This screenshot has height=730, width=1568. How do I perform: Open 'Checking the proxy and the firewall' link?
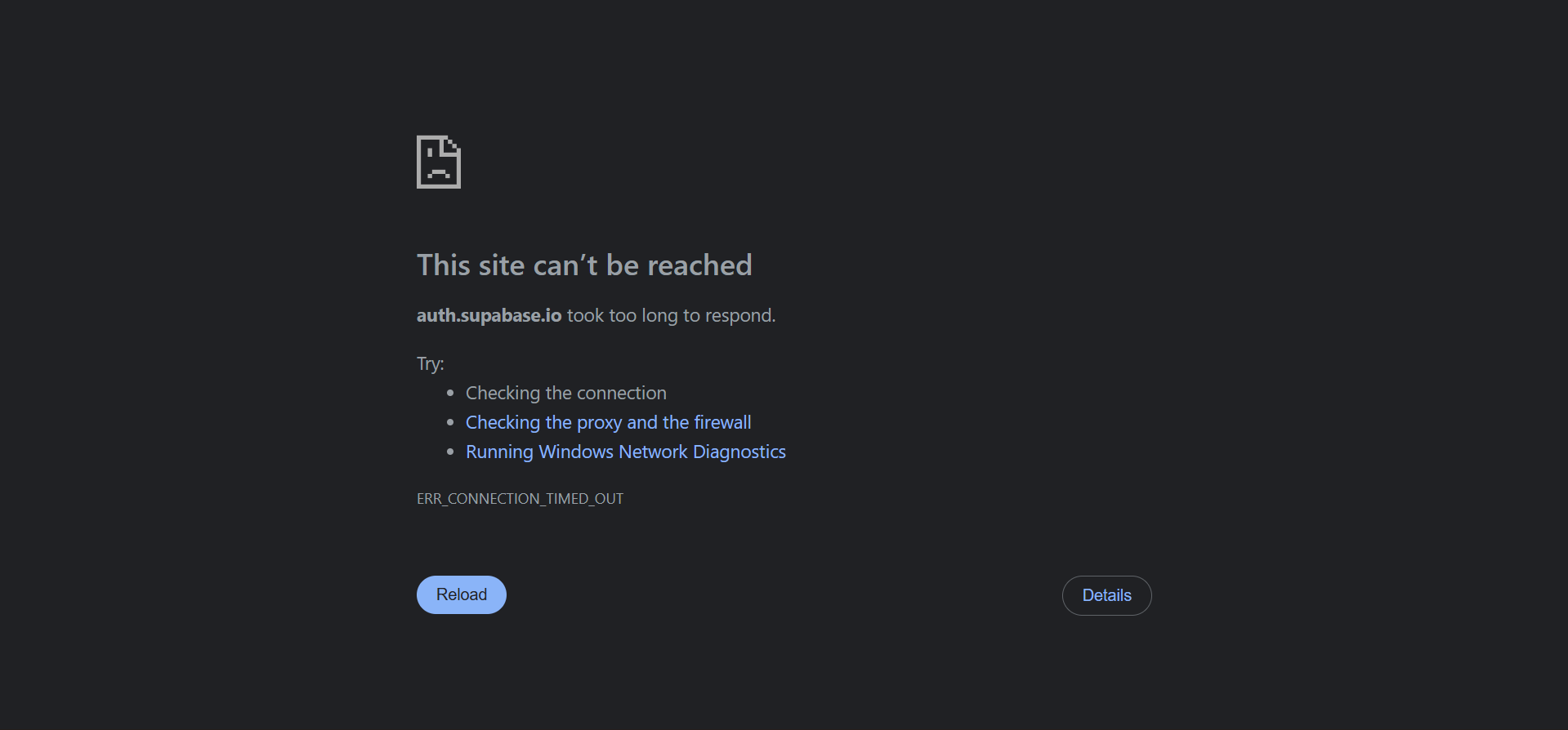[x=608, y=422]
